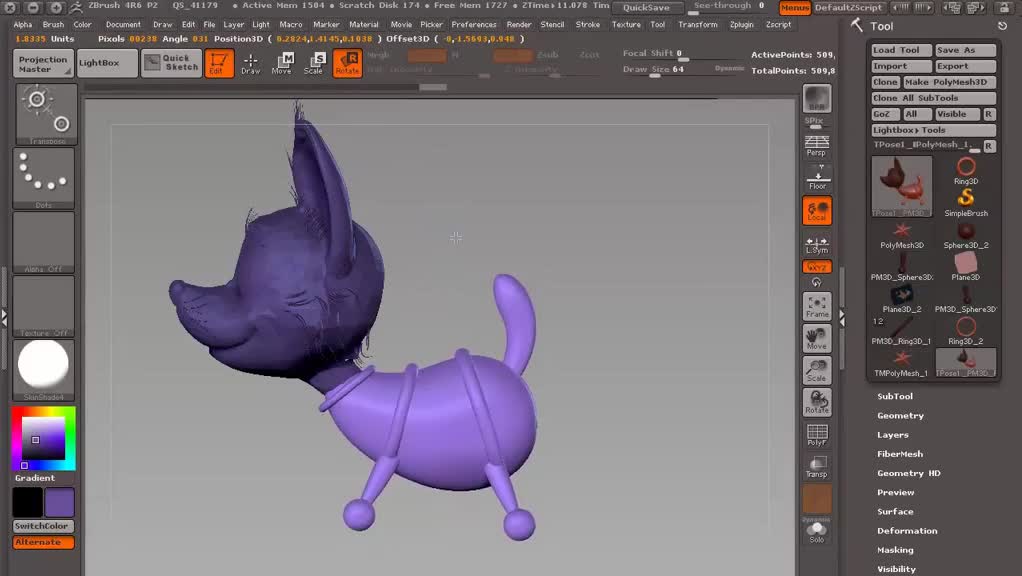The height and width of the screenshot is (576, 1022).
Task: Open LightBox from the top toolbar
Action: 108,63
